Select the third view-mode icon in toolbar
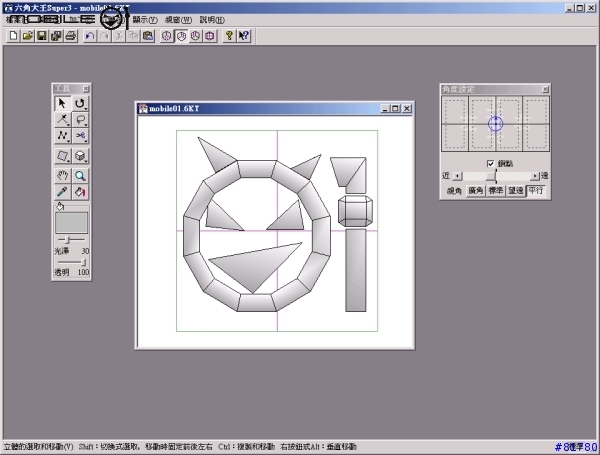The image size is (600, 455). click(x=196, y=36)
